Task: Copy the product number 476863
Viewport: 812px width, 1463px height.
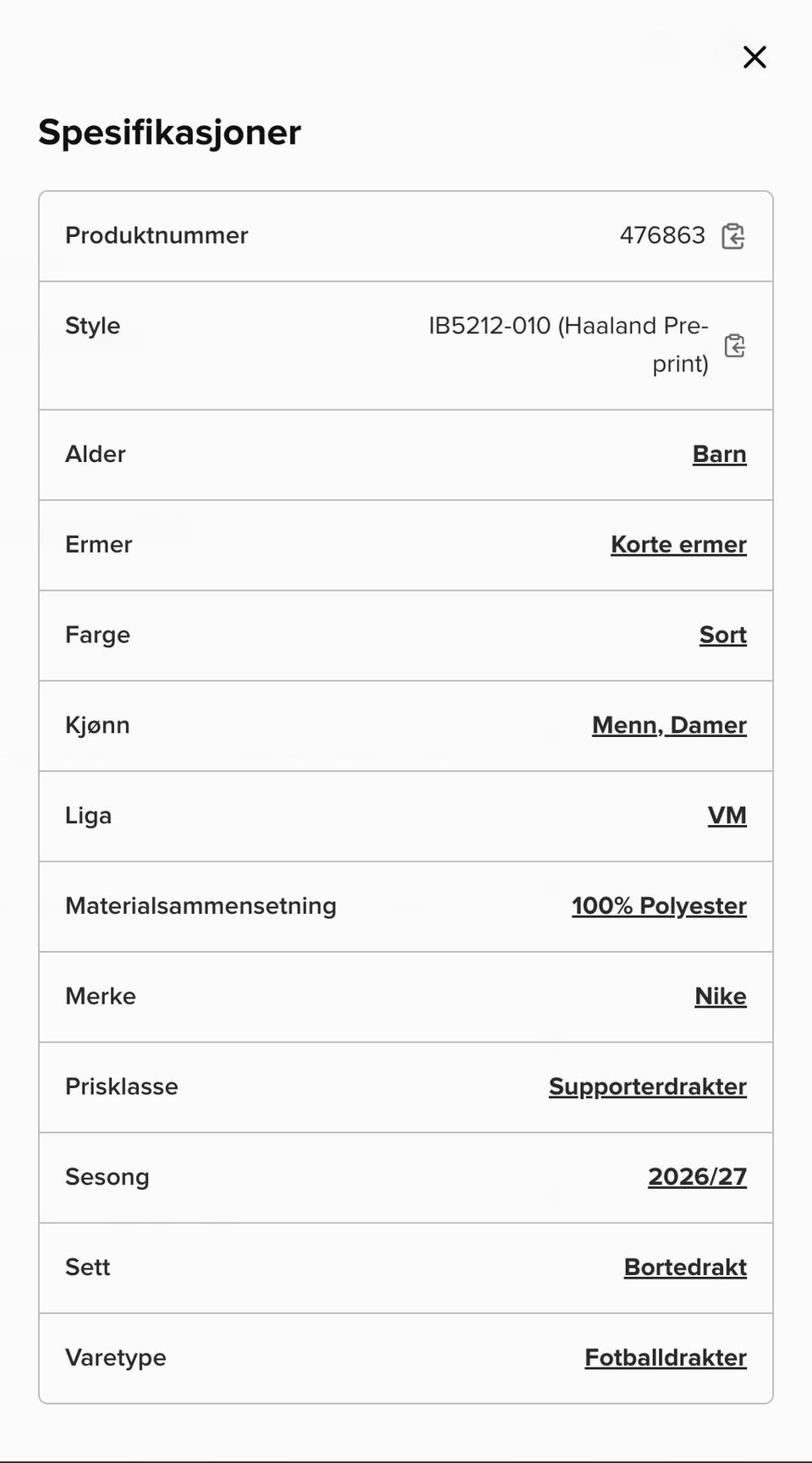Action: pos(732,236)
